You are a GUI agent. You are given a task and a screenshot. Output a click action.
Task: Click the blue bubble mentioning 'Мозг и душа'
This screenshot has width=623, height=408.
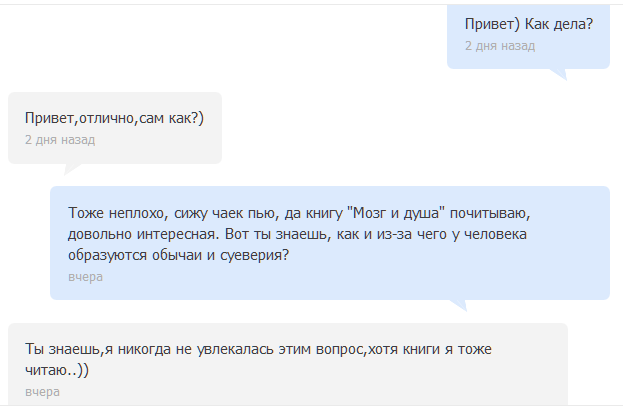tap(330, 243)
